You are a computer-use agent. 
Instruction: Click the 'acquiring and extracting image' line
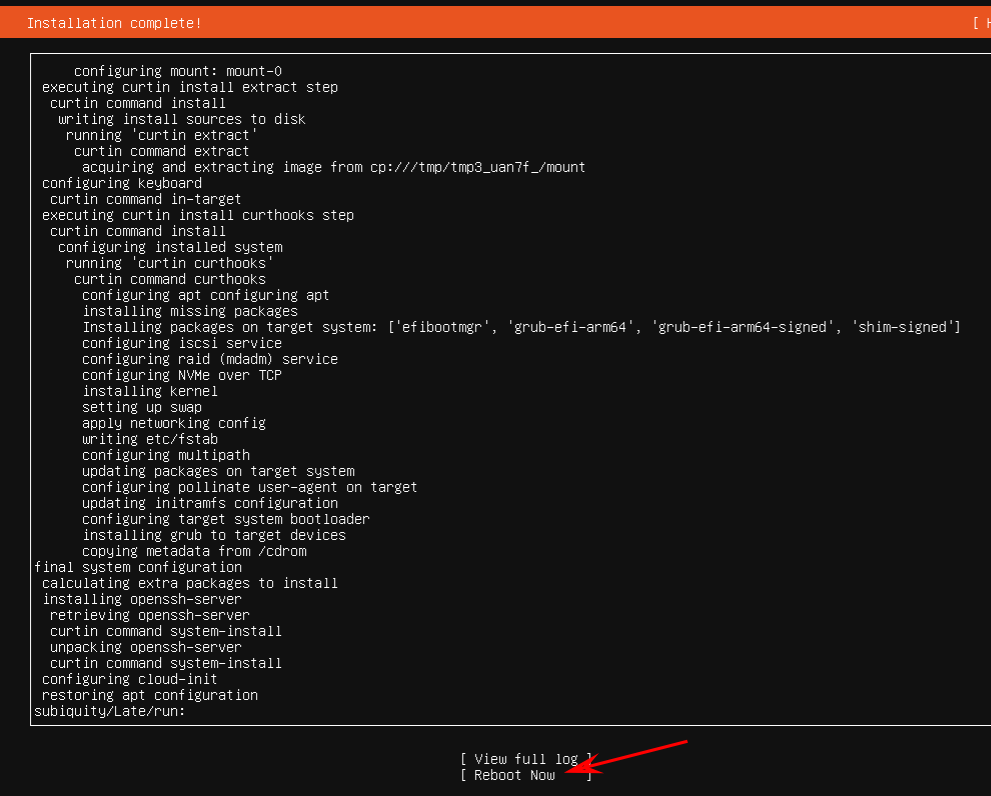click(x=334, y=167)
